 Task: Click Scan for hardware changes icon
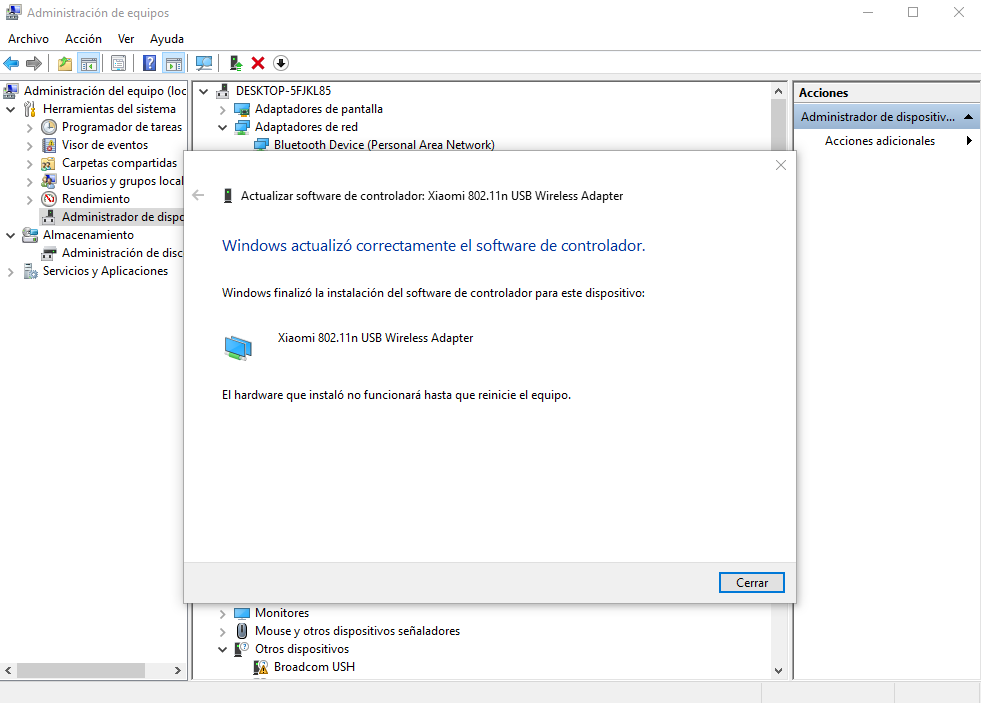204,63
